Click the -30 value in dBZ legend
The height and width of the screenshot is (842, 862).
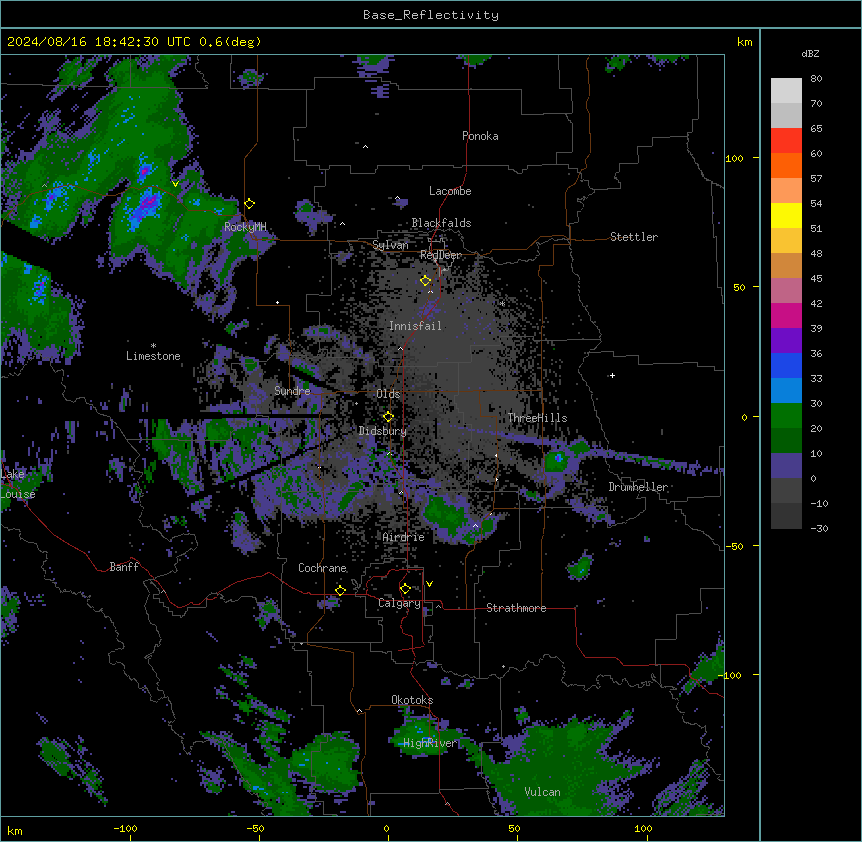(820, 529)
